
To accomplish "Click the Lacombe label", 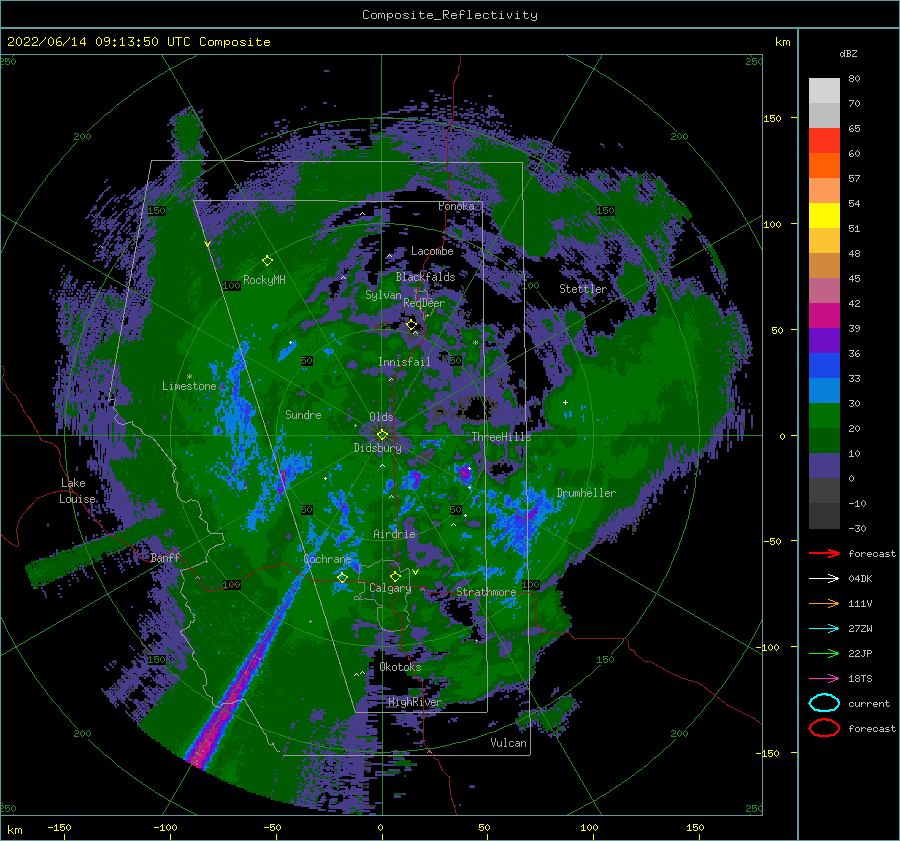I will pyautogui.click(x=432, y=251).
